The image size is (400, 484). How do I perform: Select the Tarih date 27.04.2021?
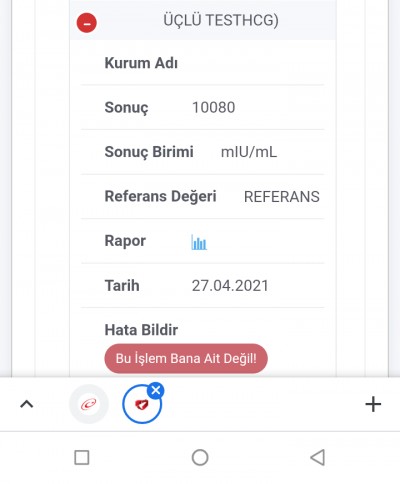(230, 286)
